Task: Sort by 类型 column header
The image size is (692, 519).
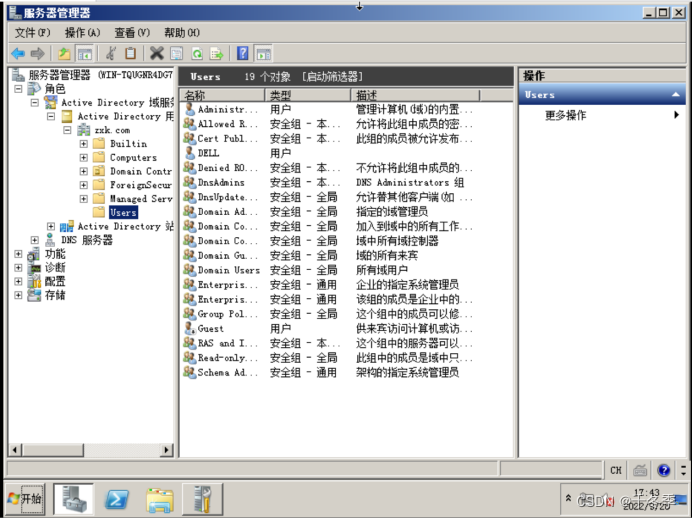Action: (x=308, y=95)
